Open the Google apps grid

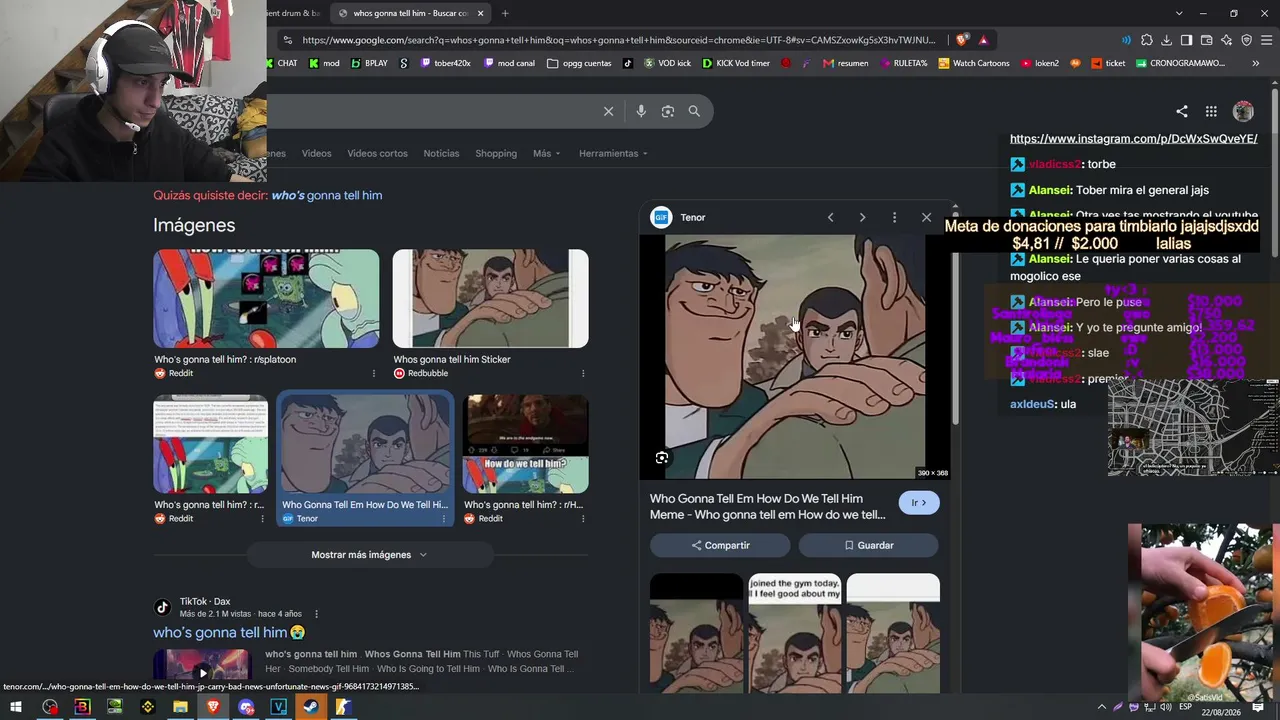click(1211, 111)
